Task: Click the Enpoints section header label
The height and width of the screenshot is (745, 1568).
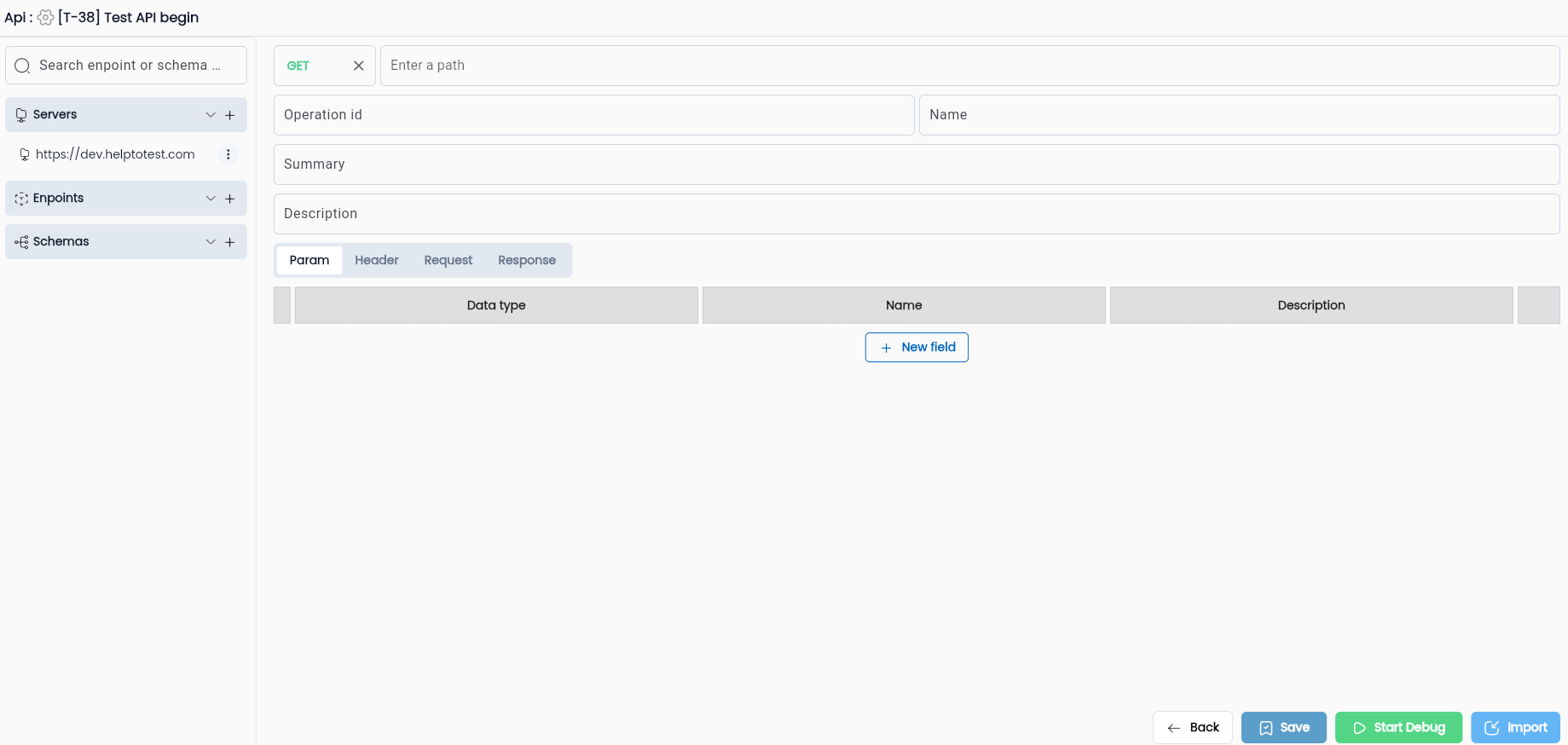Action: (x=58, y=198)
